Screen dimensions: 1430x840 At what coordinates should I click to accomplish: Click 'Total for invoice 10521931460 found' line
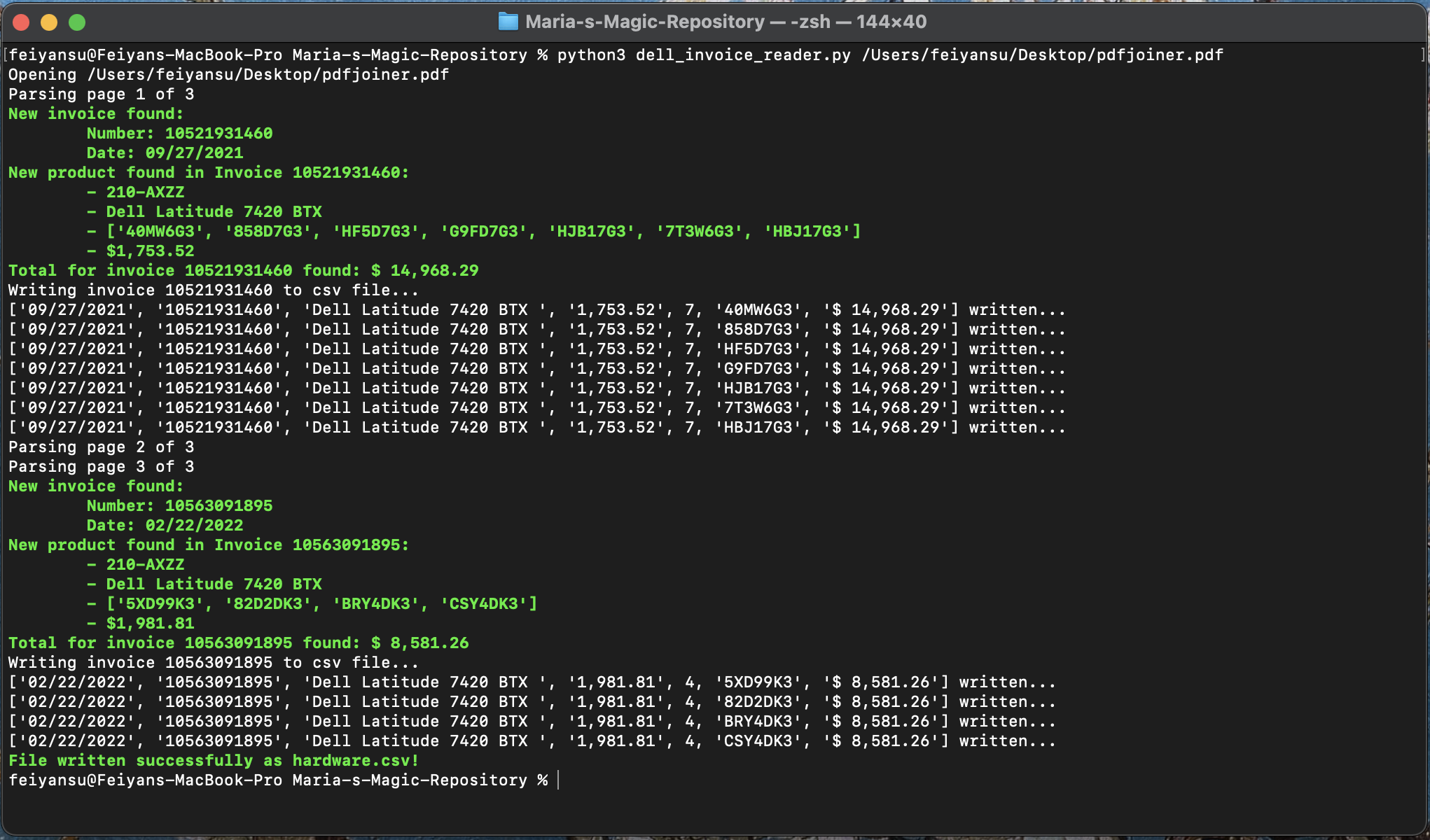click(x=244, y=271)
